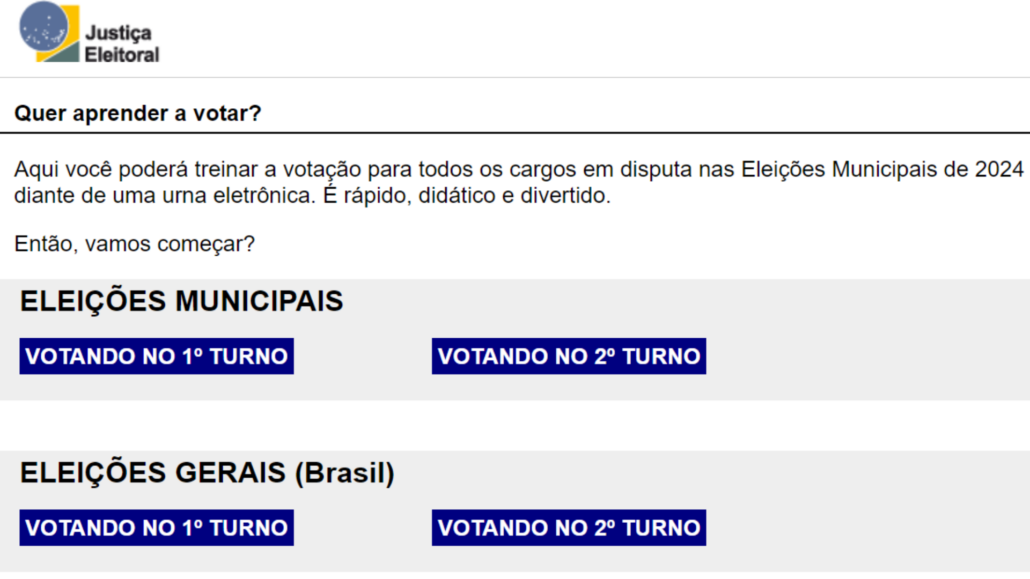Open 2º turno simulation under Eleições Gerais
This screenshot has width=1030, height=579.
(568, 527)
